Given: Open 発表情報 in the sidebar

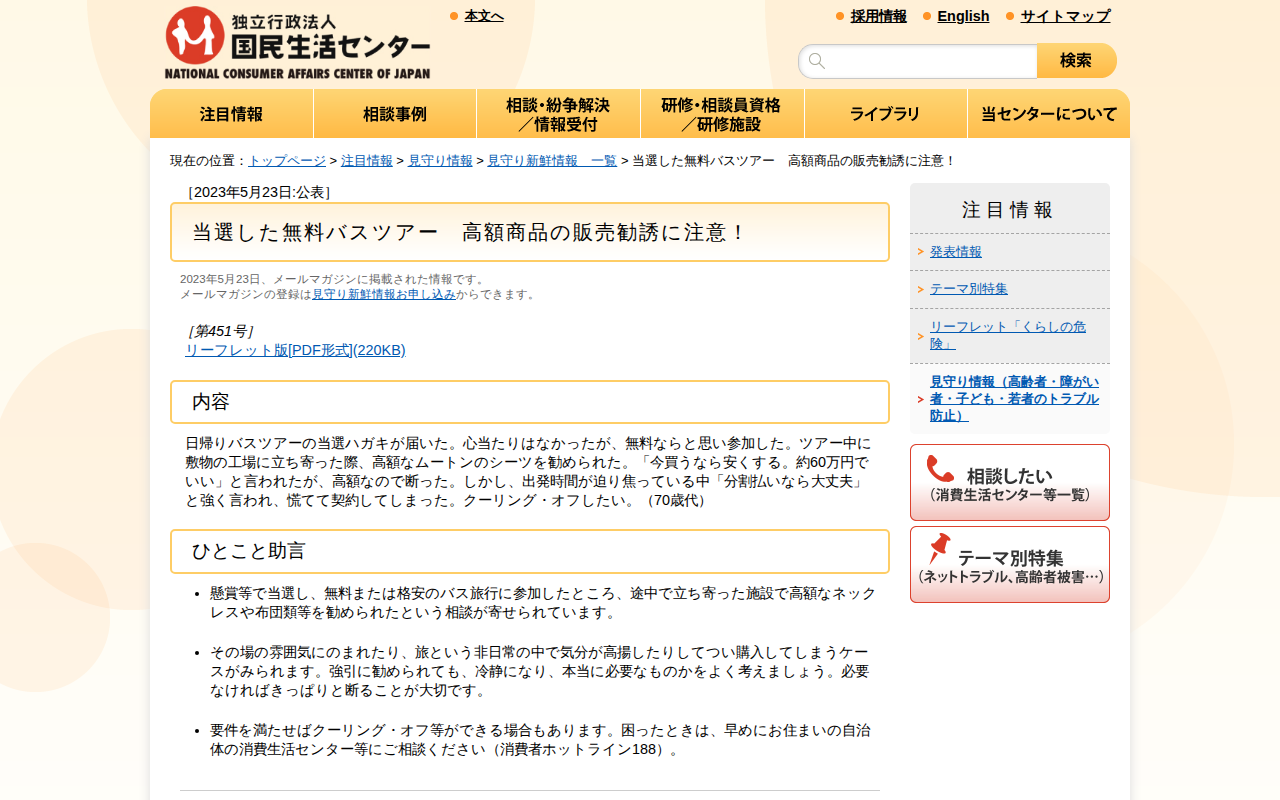Looking at the screenshot, I should [x=956, y=252].
